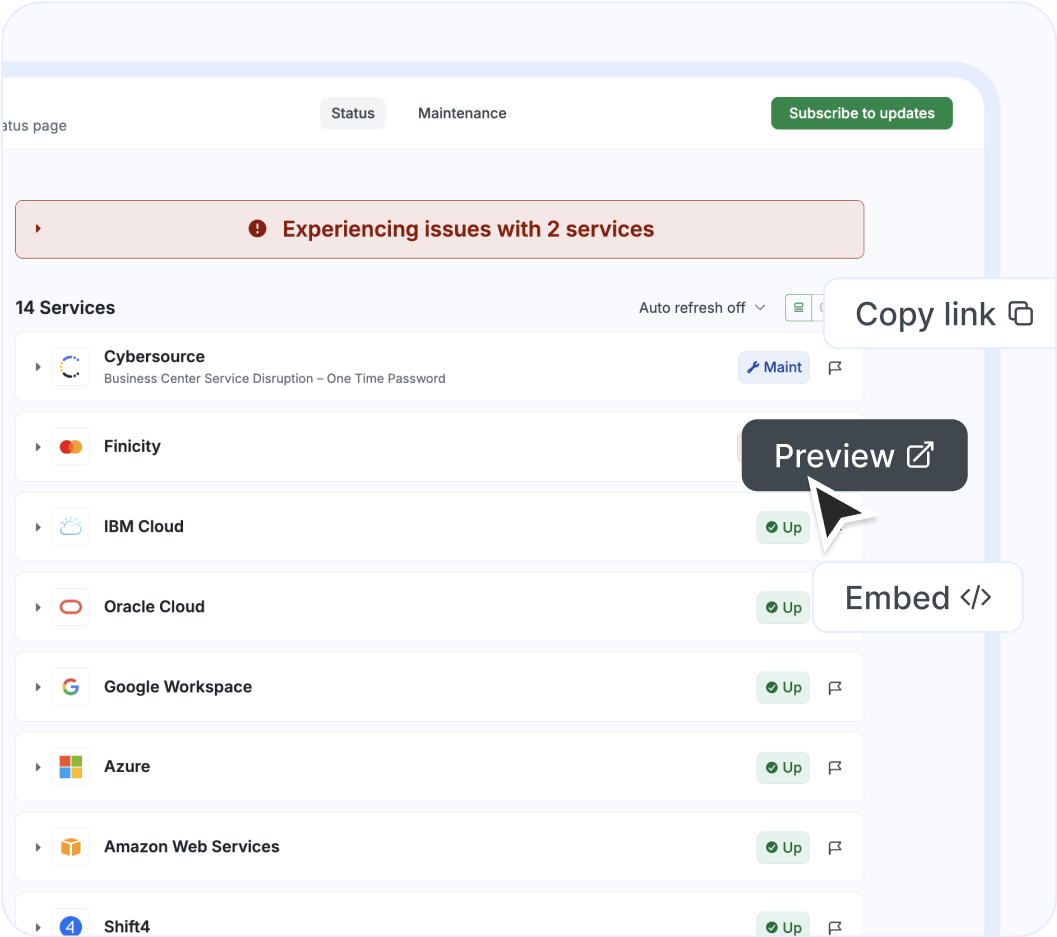This screenshot has height=937, width=1057.
Task: Toggle the flag on Google Workspace row
Action: coord(836,687)
